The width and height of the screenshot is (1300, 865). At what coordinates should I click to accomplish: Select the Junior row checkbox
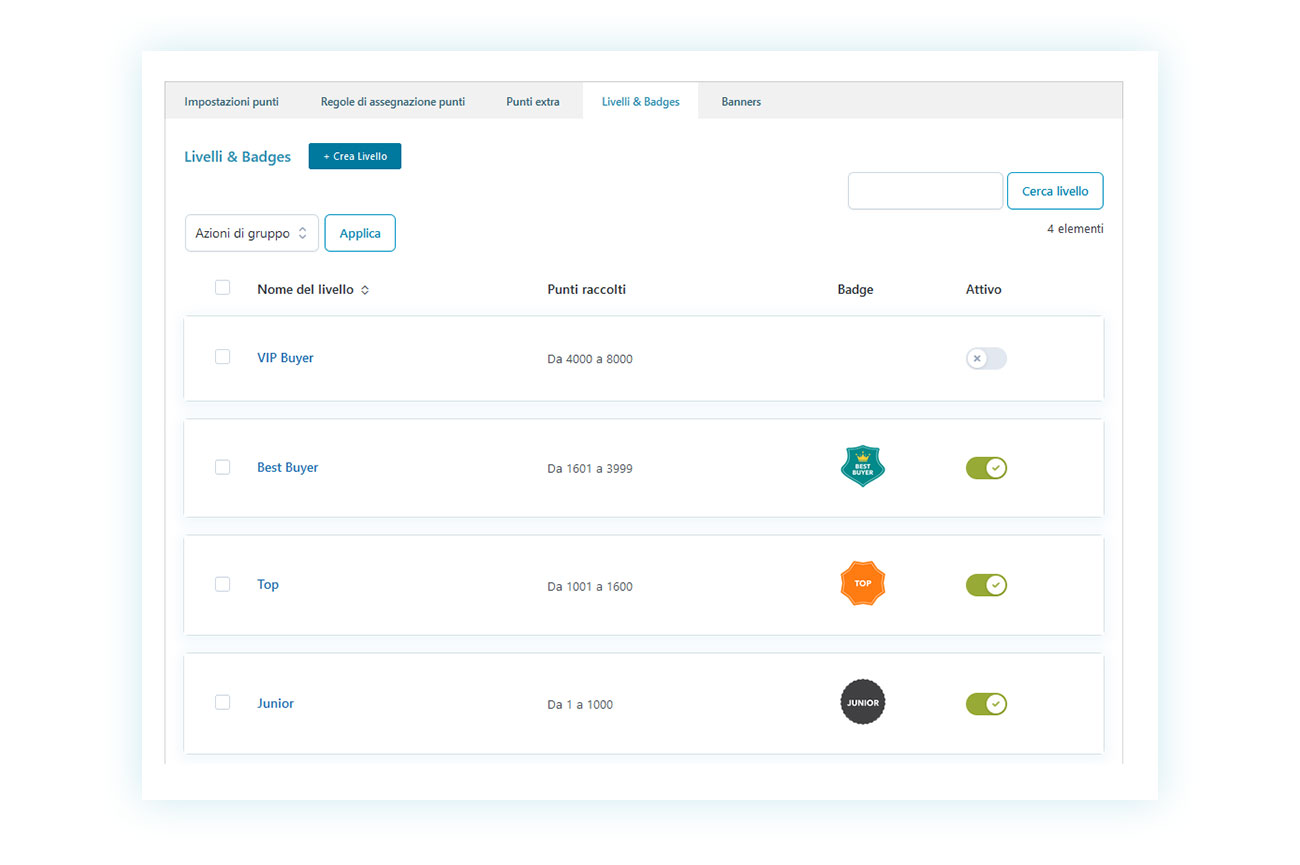[222, 702]
